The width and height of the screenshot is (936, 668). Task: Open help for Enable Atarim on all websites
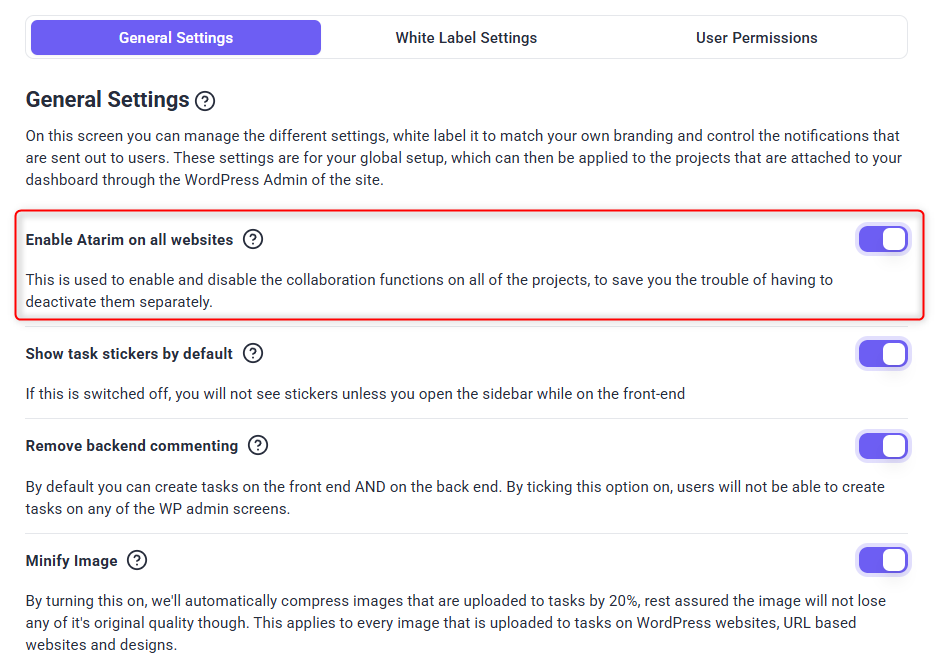click(253, 240)
